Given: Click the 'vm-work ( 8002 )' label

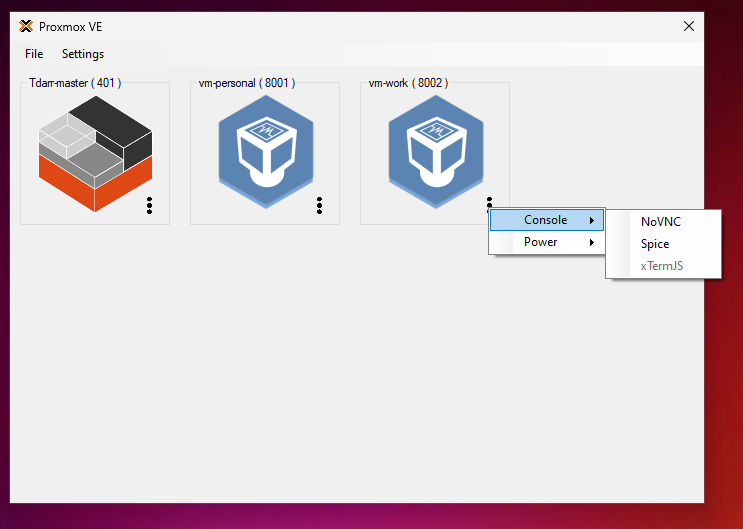Looking at the screenshot, I should (x=408, y=83).
